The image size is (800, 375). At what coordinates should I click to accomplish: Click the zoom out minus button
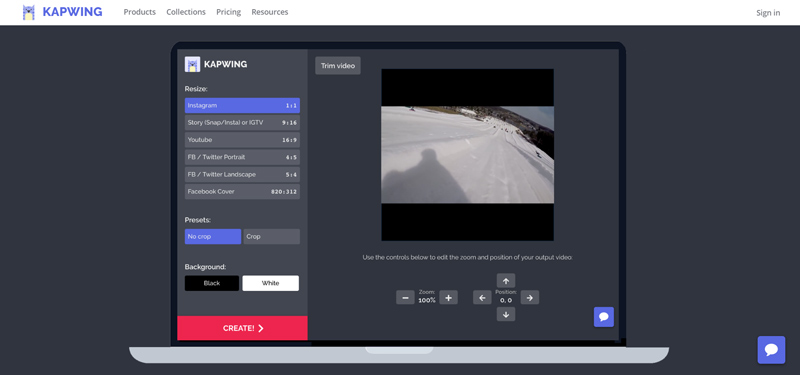(405, 297)
